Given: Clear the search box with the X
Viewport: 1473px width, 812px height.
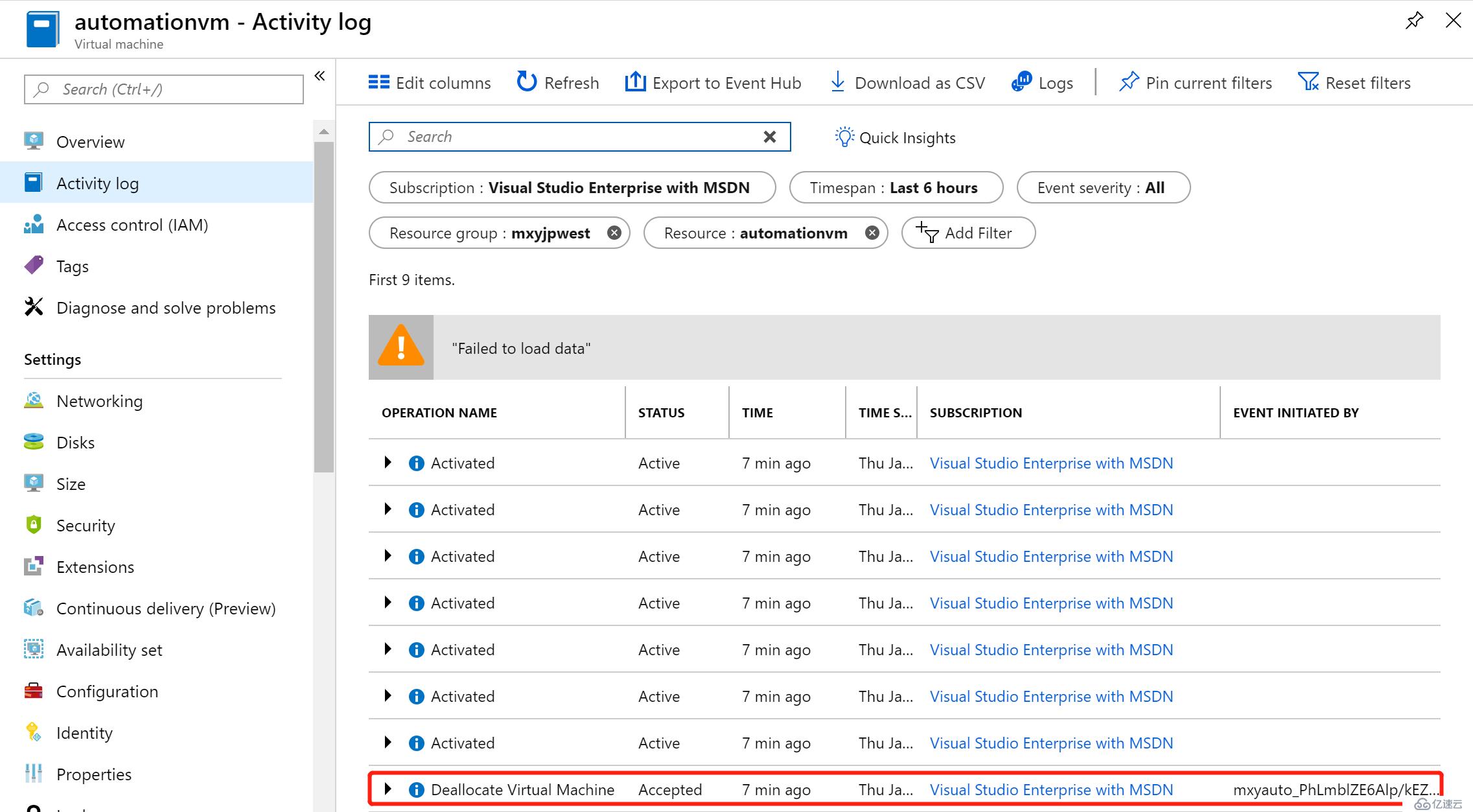Looking at the screenshot, I should [x=769, y=137].
